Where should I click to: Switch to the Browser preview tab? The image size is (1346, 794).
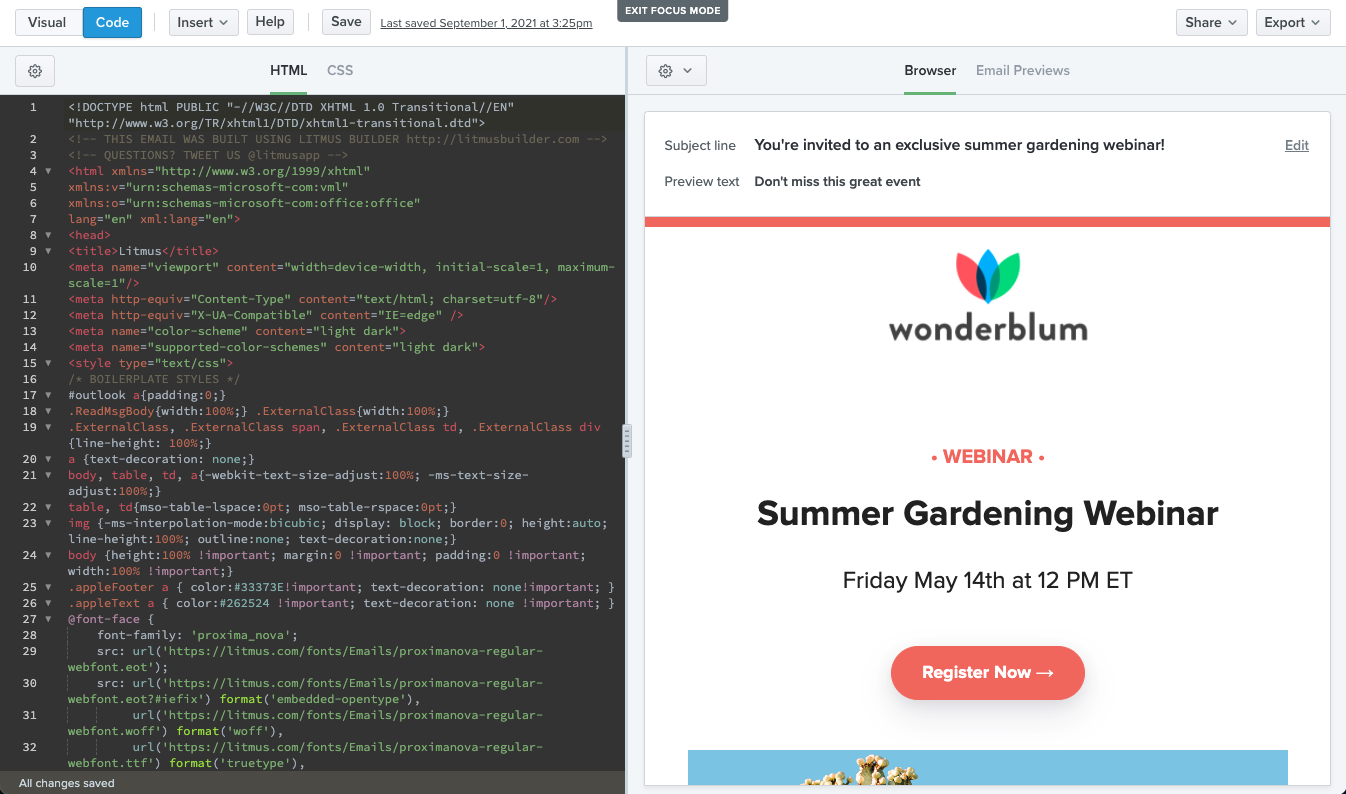(x=930, y=71)
